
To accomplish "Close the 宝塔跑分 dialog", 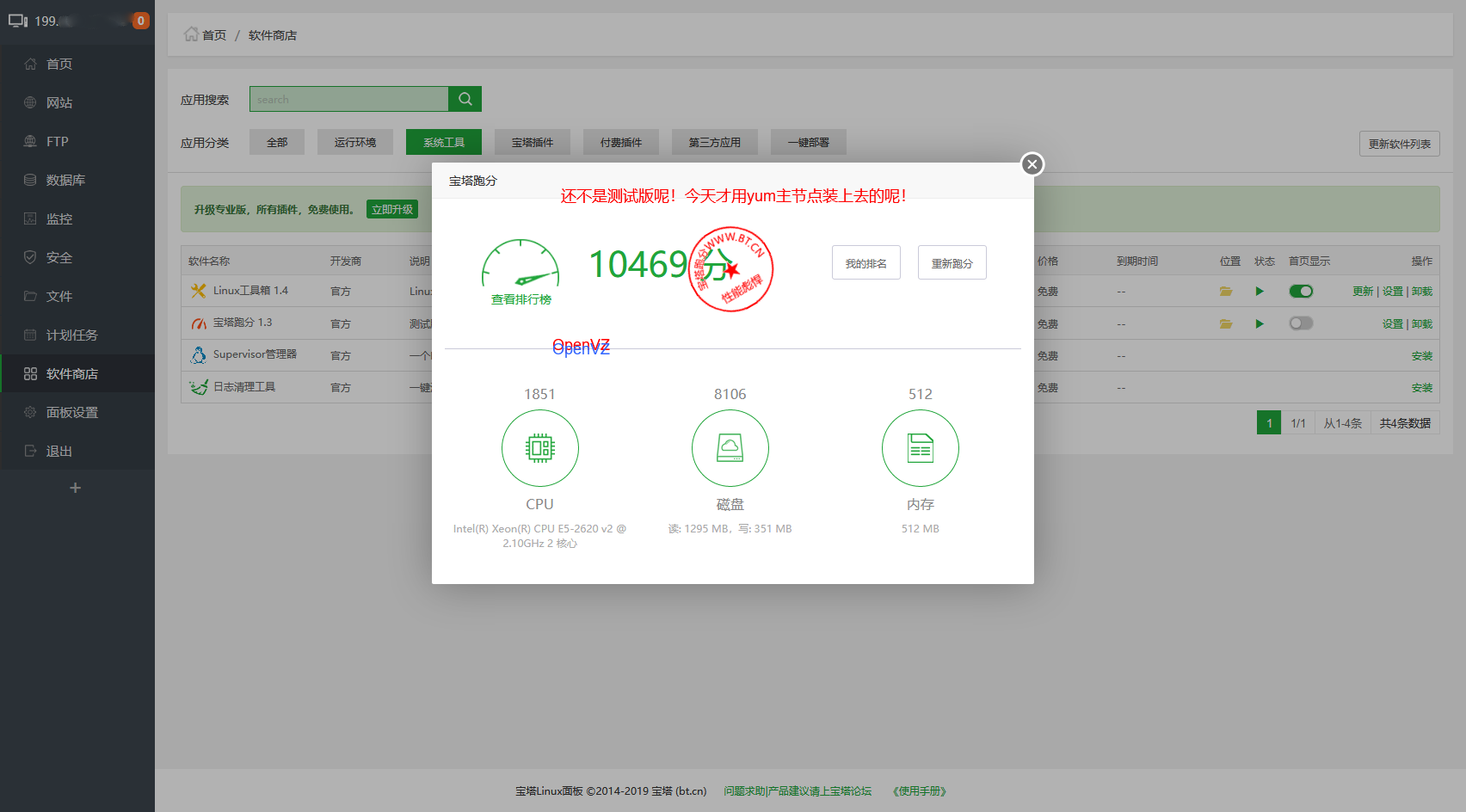I will [1032, 164].
